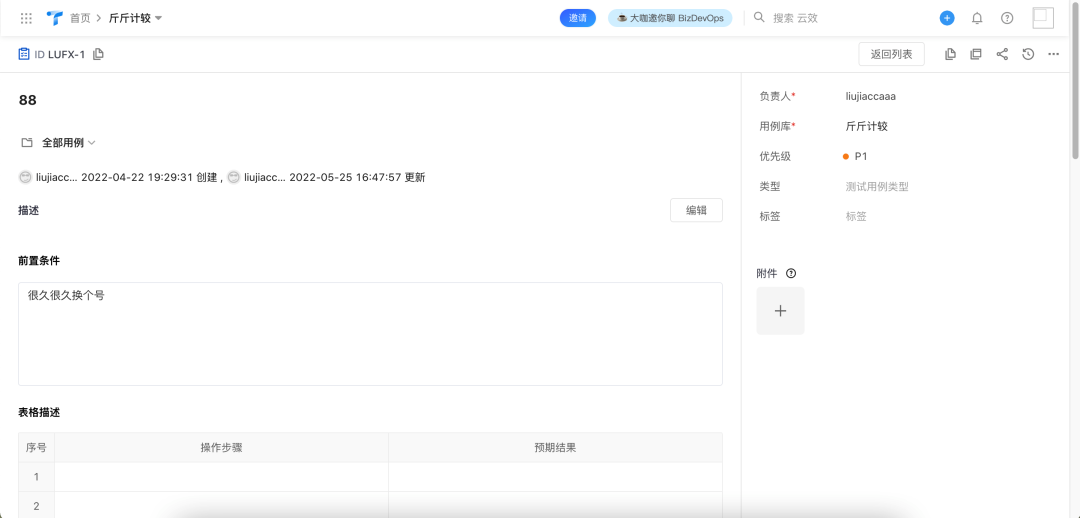Click the 操作步骤 column header
Screen dimensions: 1080x518
pyautogui.click(x=221, y=447)
